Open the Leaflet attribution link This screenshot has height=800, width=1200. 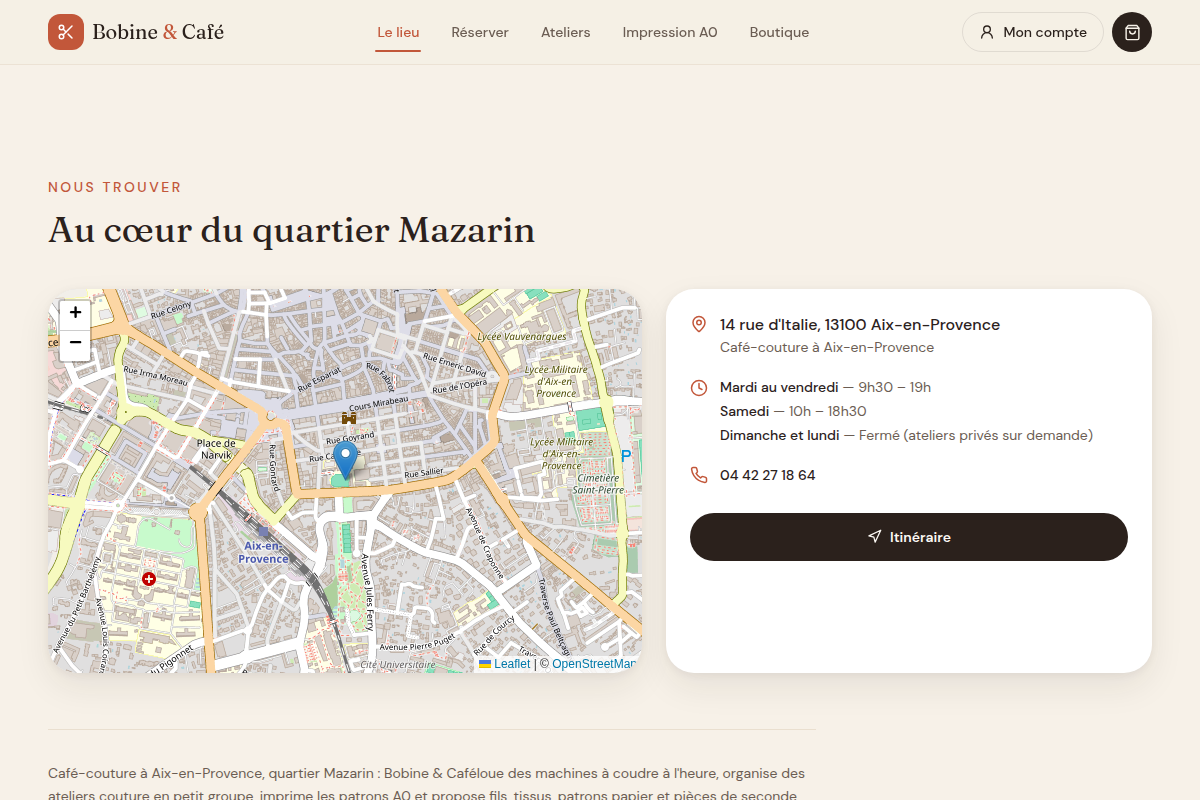505,664
